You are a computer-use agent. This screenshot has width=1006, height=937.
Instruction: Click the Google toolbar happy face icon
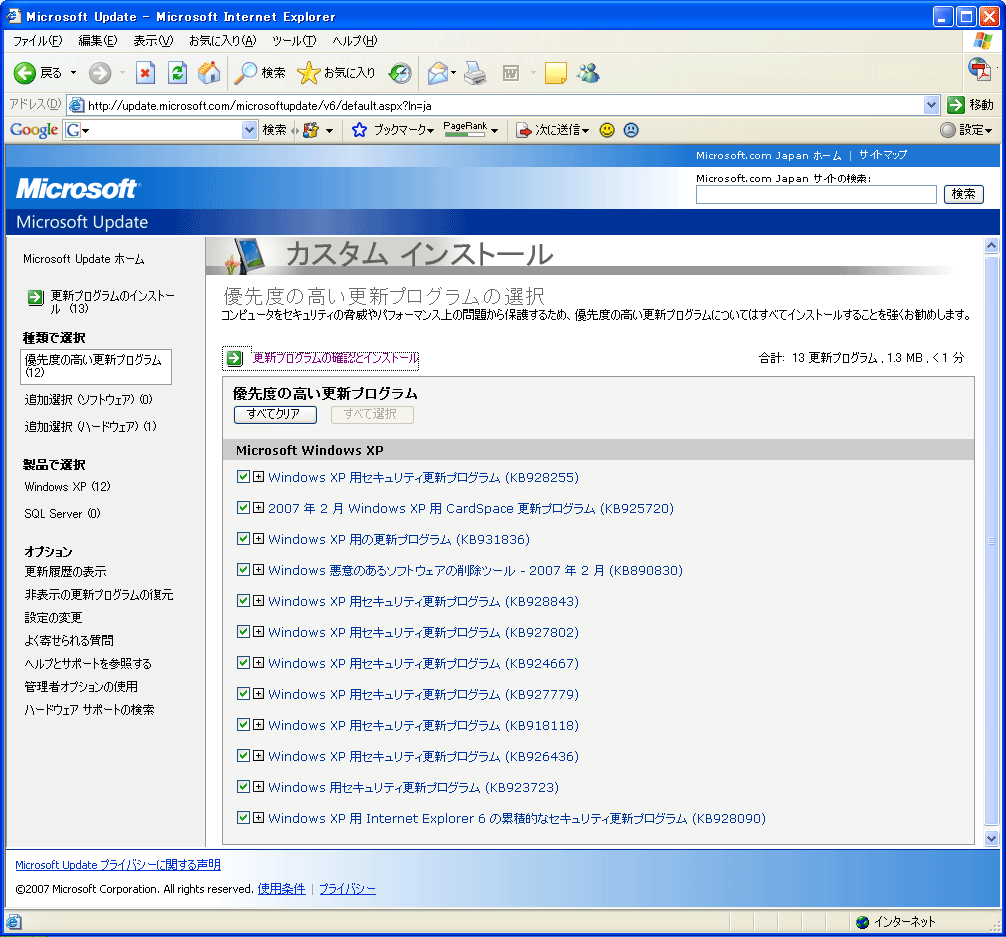[607, 130]
